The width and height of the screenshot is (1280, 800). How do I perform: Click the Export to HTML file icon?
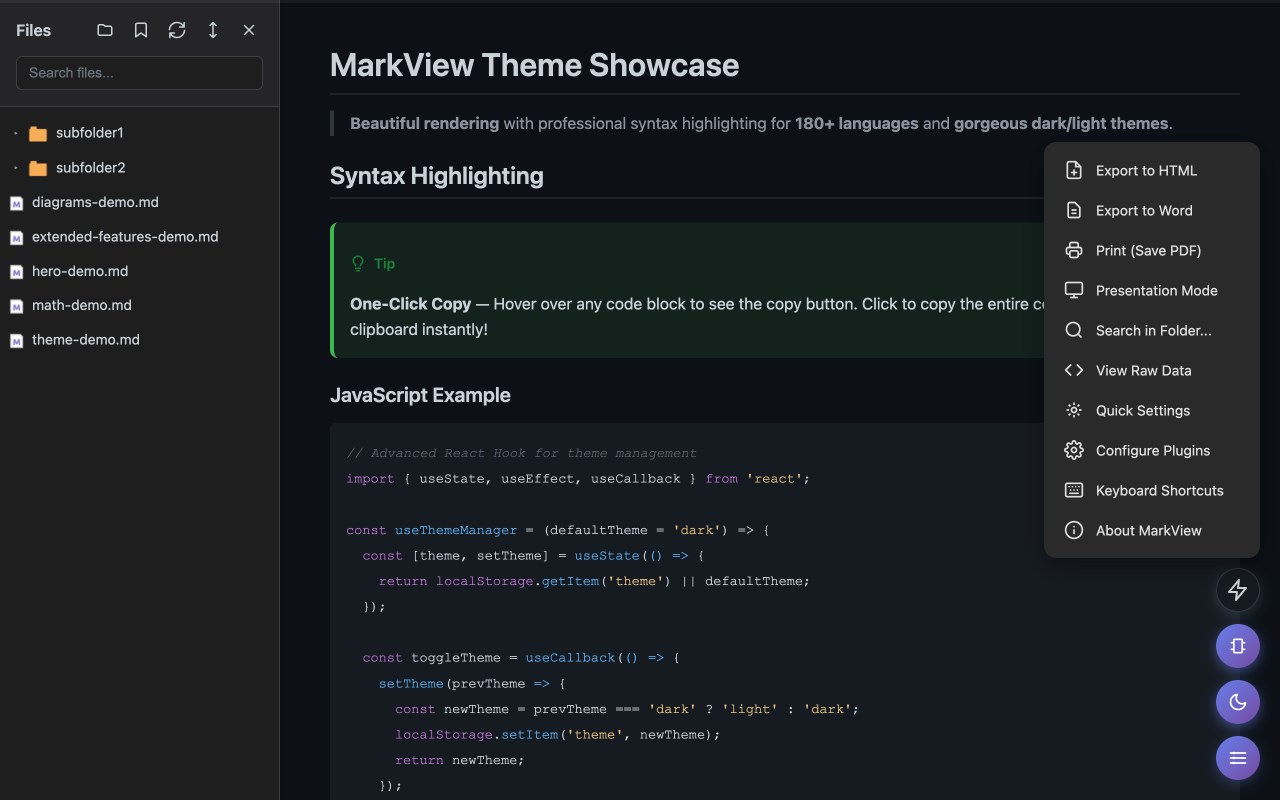click(1074, 170)
